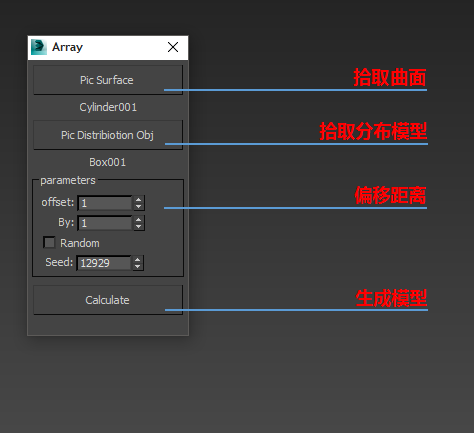Viewport: 474px width, 433px height.
Task: Select the Cylinder001 label text
Action: (x=108, y=107)
